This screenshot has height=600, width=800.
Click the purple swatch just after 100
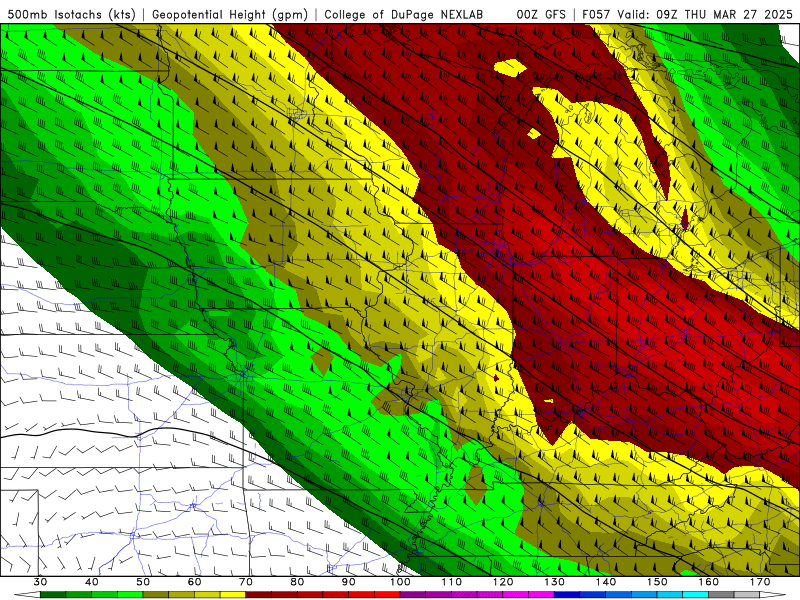(413, 595)
